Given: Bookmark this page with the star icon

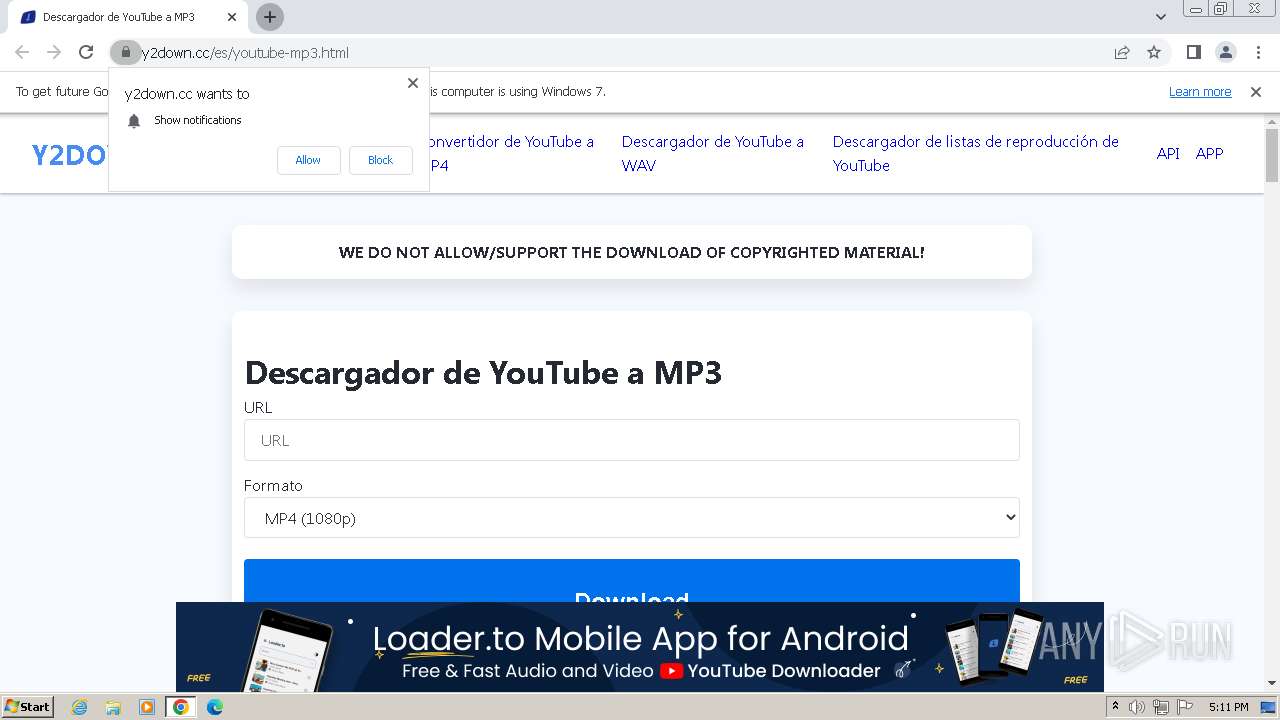Looking at the screenshot, I should [1154, 52].
